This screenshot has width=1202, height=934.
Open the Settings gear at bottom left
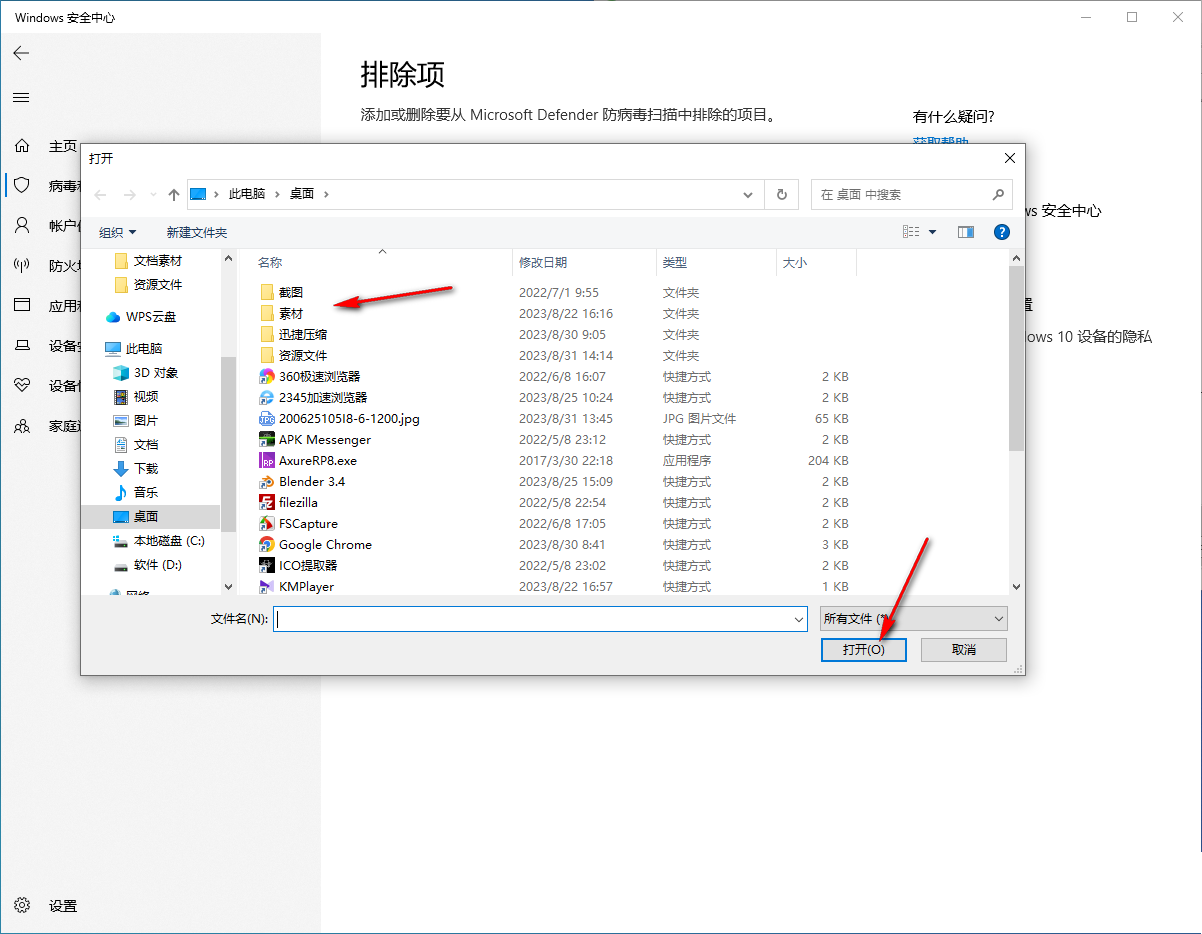[22, 905]
